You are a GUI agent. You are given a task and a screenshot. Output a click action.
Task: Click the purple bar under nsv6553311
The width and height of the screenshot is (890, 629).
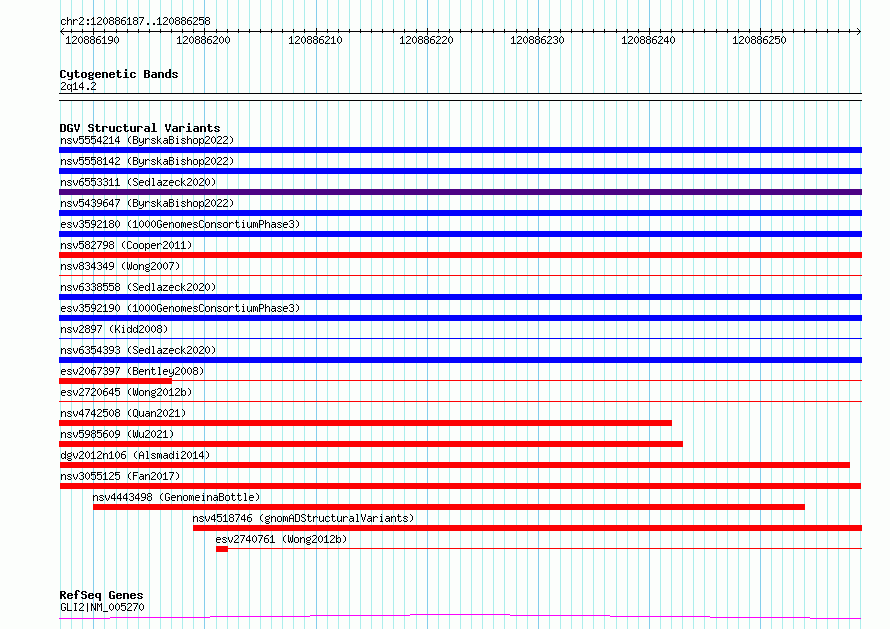[x=460, y=192]
